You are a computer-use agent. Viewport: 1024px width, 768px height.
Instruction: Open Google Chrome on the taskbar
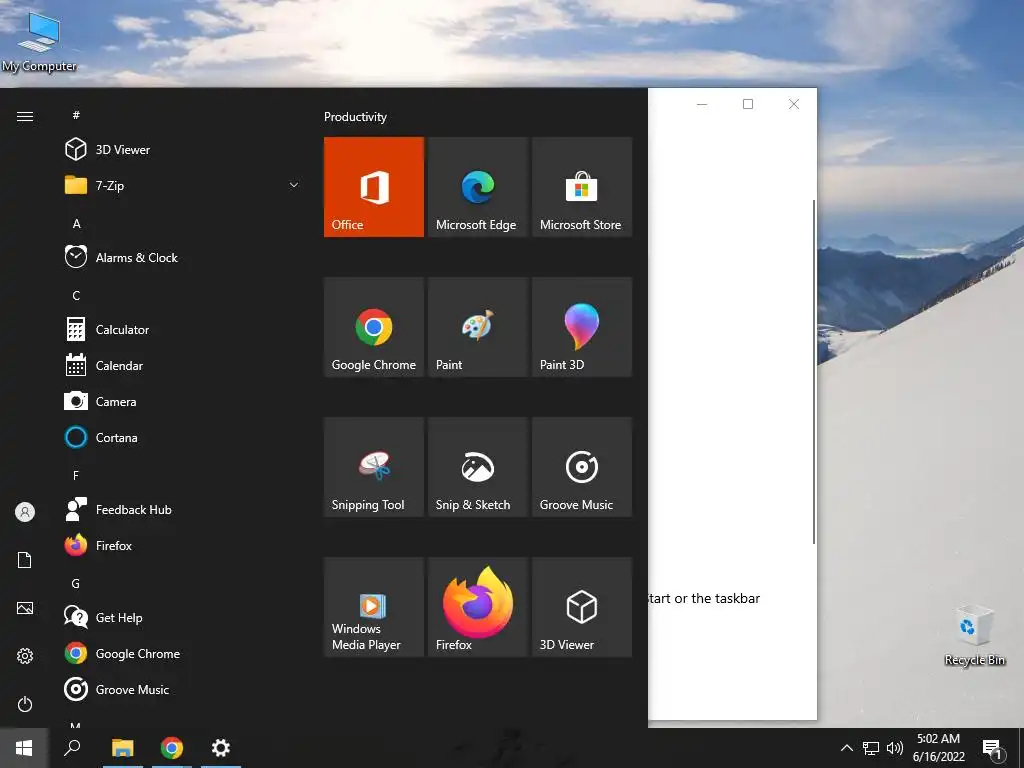(172, 748)
